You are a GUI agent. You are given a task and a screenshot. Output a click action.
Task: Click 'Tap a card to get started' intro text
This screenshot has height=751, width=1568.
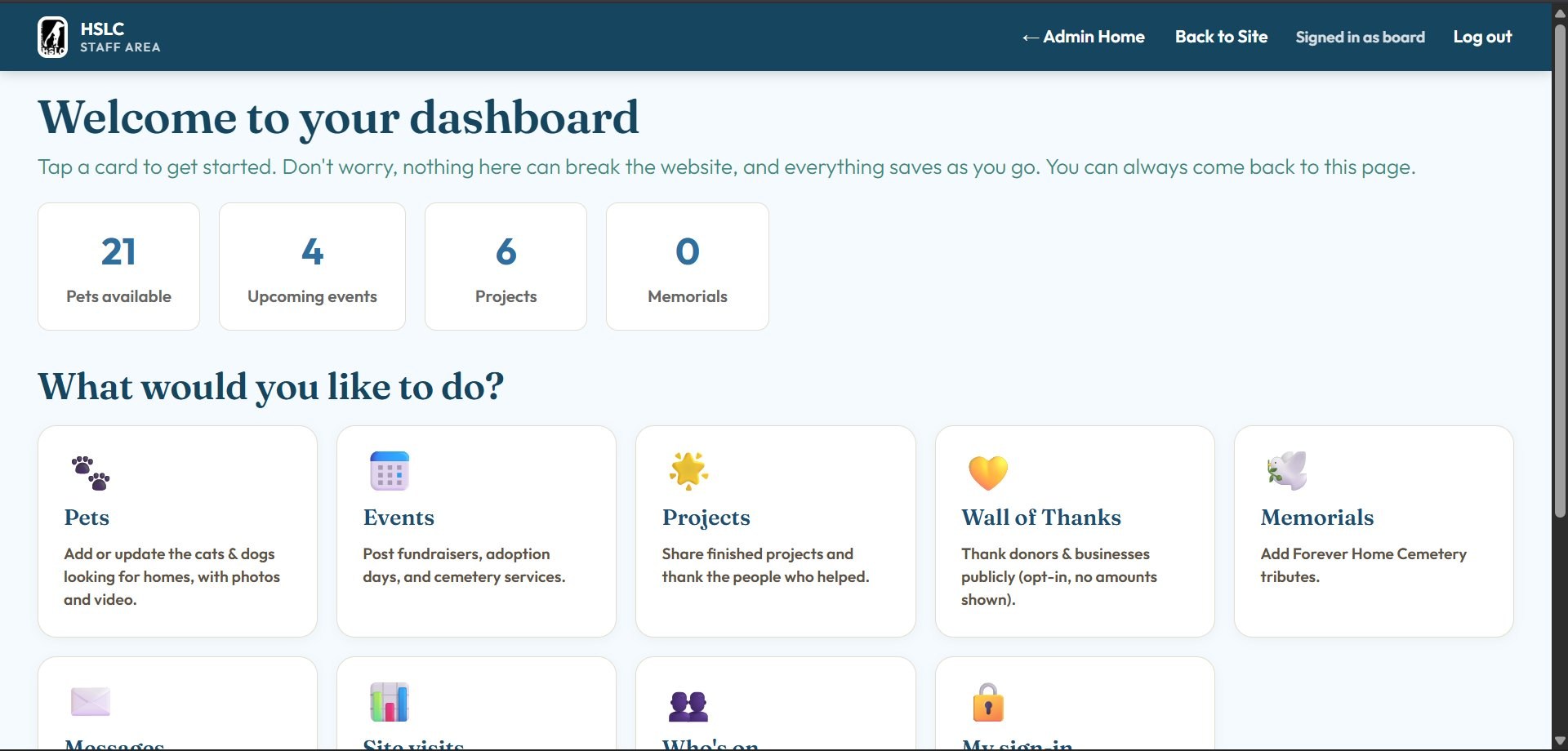coord(726,167)
